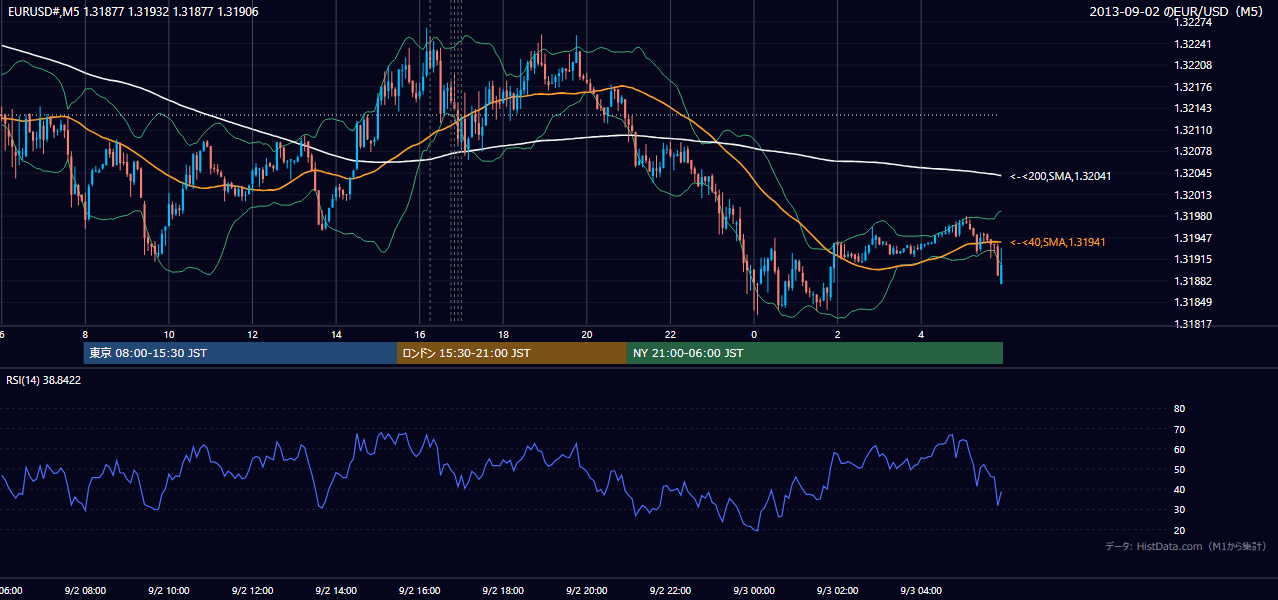This screenshot has height=600, width=1278.
Task: Click hour 16 on the price chart time axis
Action: [x=420, y=334]
